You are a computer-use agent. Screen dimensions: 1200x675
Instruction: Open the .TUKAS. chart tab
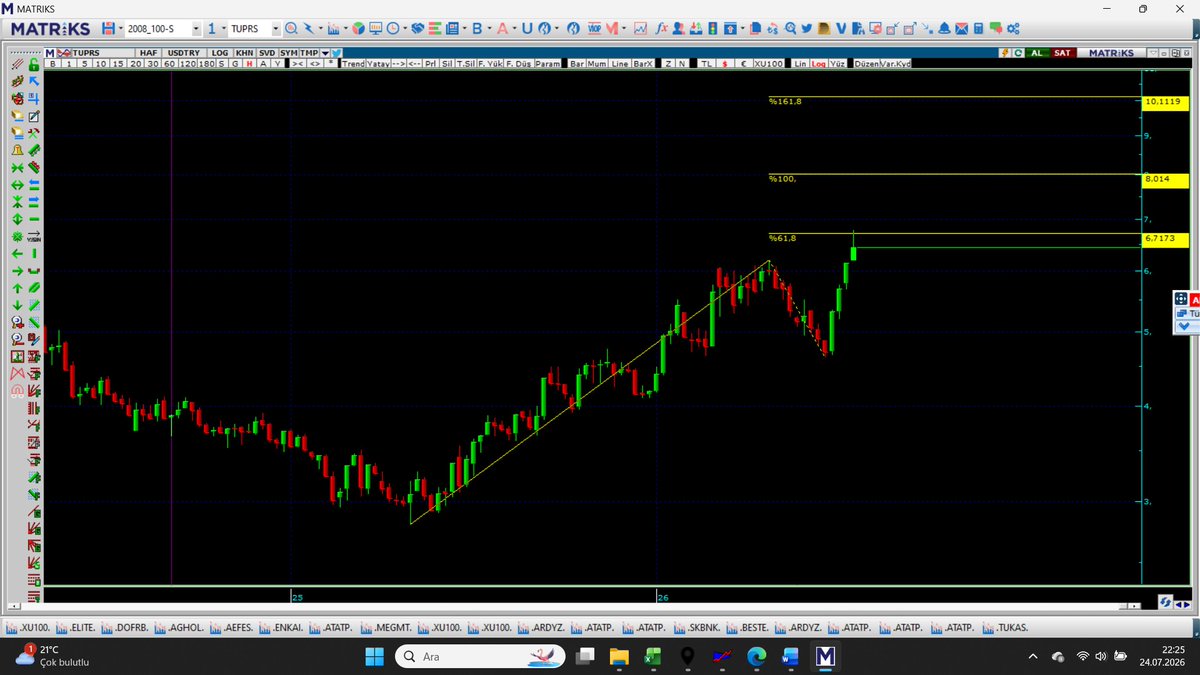tap(1006, 628)
